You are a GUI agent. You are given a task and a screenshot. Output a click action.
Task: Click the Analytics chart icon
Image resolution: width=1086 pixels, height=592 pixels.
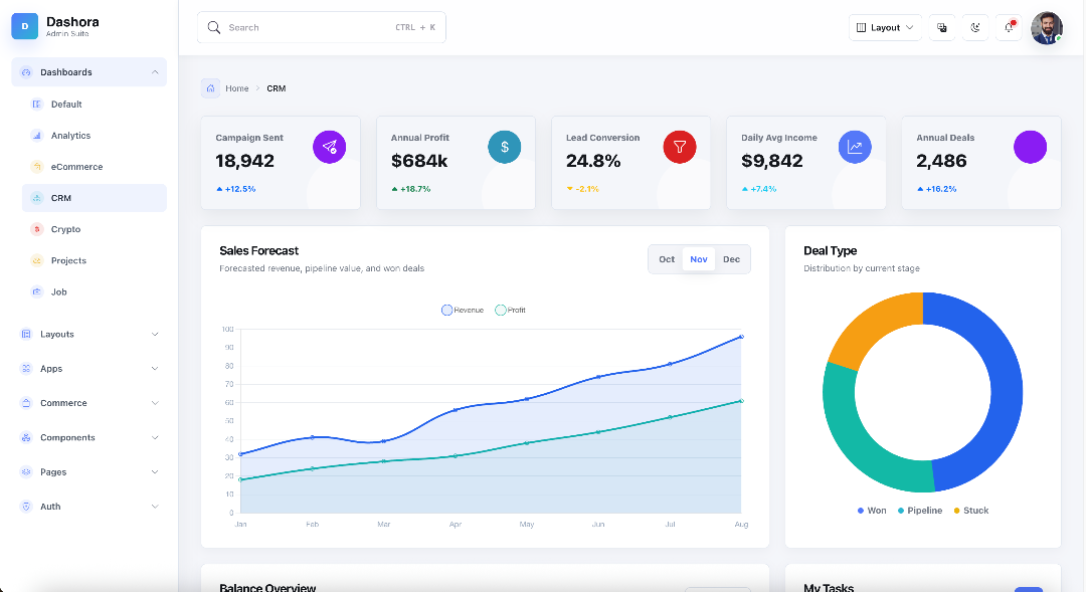[37, 135]
